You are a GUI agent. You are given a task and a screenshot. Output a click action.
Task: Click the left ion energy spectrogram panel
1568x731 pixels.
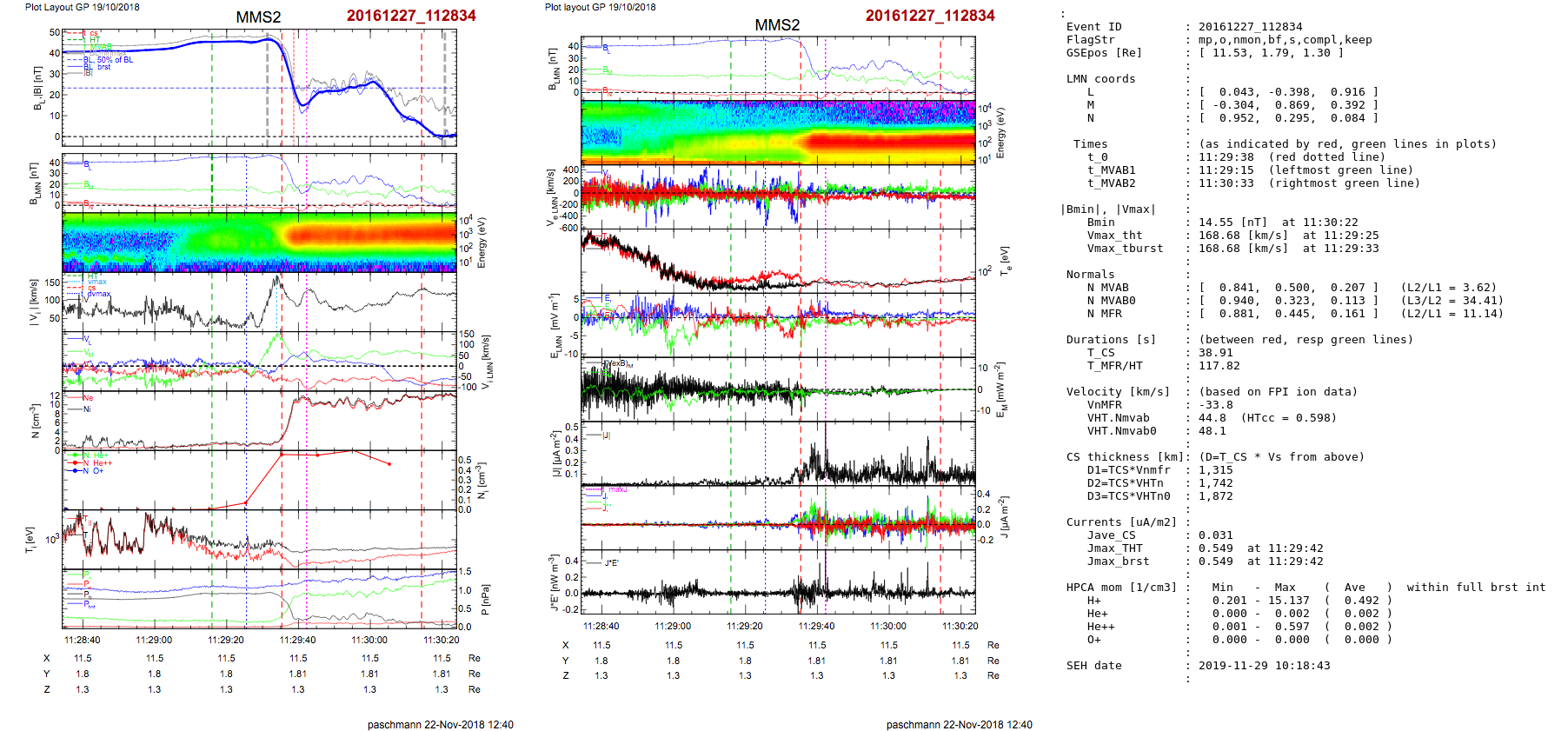click(259, 243)
